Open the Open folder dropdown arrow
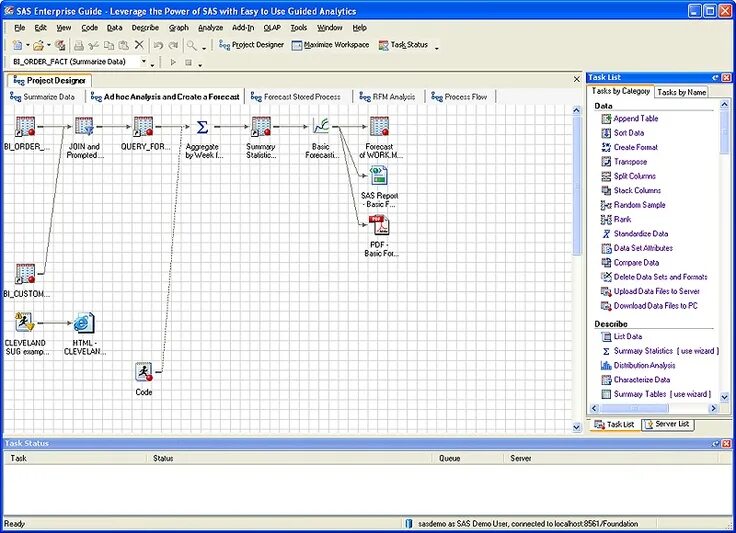Image resolution: width=736 pixels, height=533 pixels. point(49,45)
